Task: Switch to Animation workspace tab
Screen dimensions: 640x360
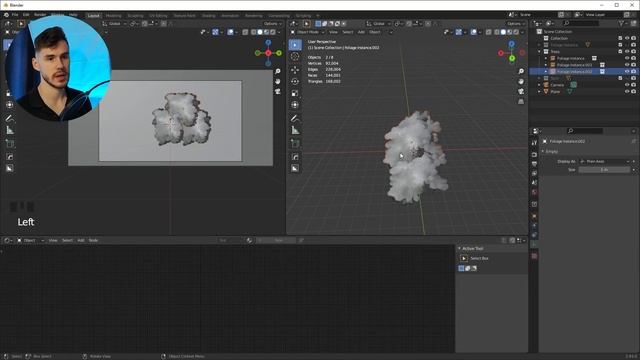Action: 230,16
